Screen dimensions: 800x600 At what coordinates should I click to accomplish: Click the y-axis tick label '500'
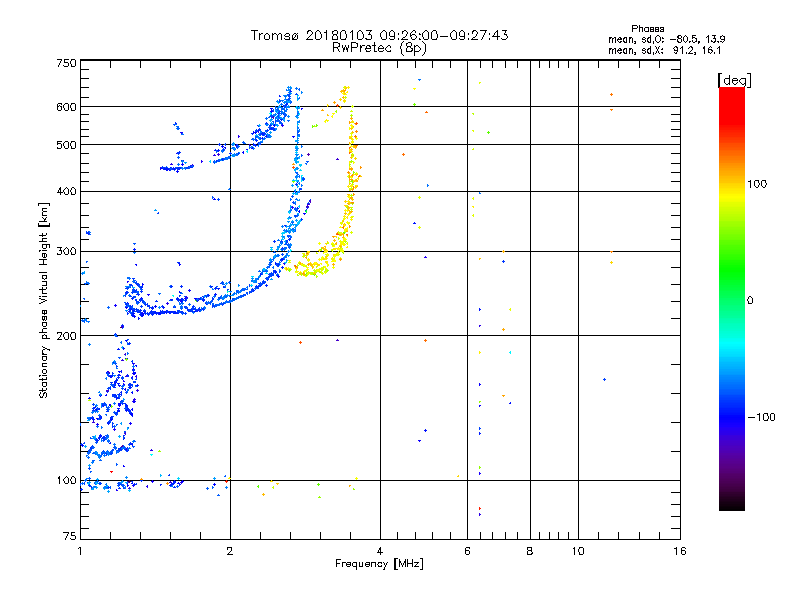click(x=66, y=145)
